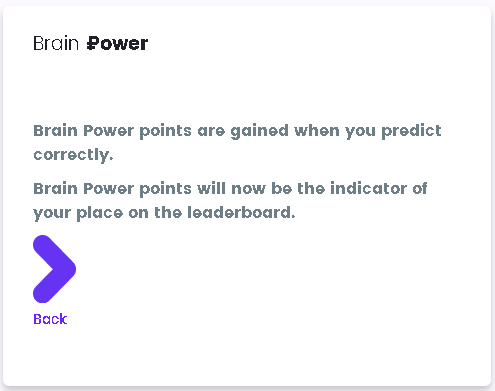Screen dimensions: 495x391
Task: Click the word Brain in the heading
Action: 56,43
